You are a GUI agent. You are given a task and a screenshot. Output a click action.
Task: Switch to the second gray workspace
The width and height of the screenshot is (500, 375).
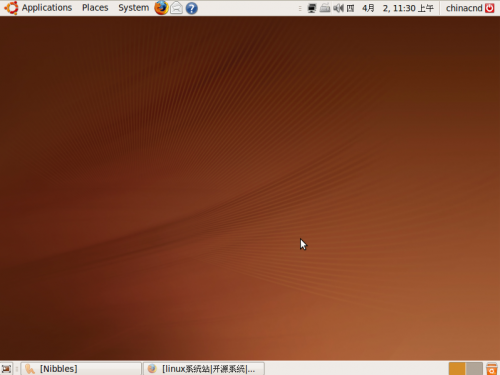(474, 369)
